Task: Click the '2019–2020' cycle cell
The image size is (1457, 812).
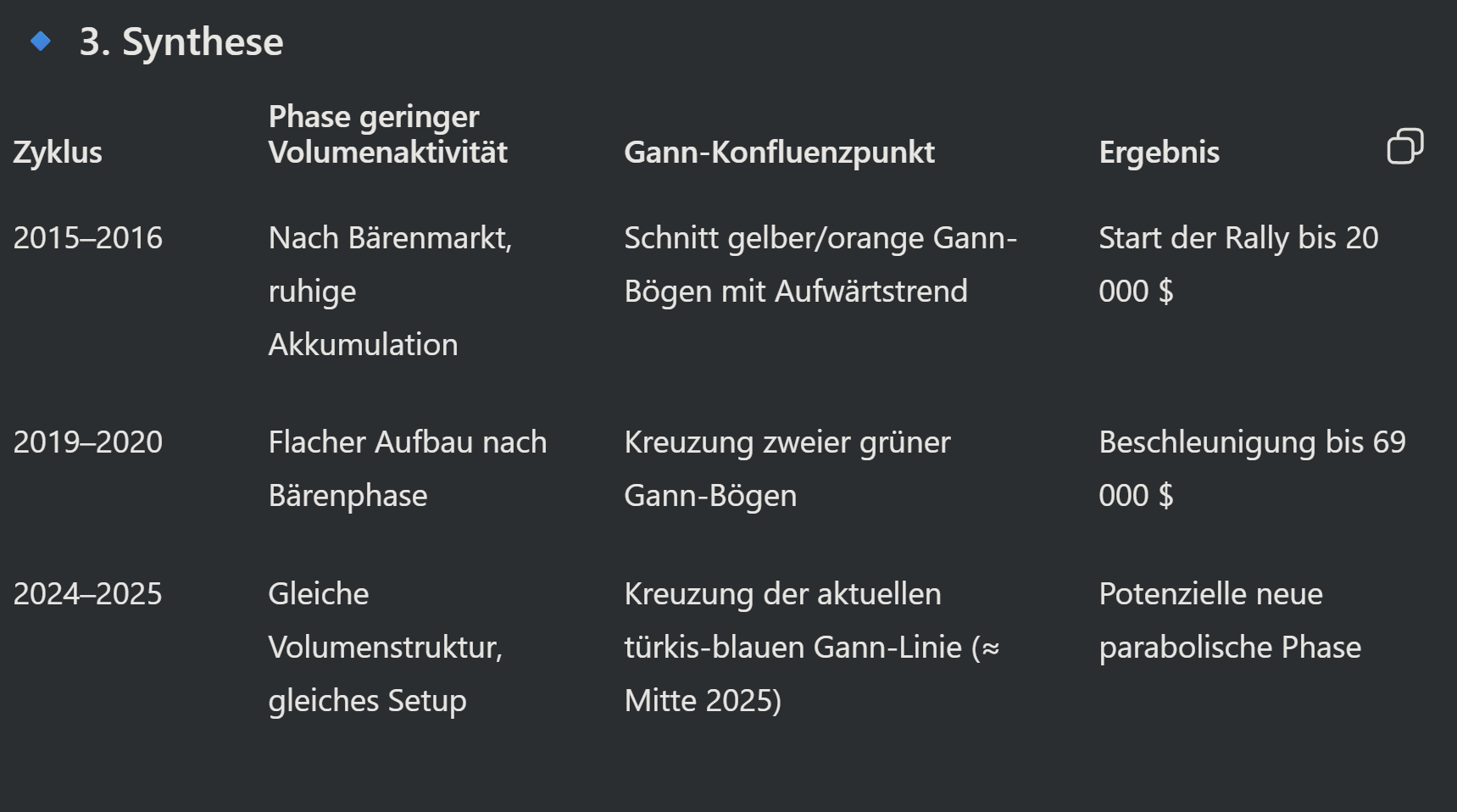Action: coord(87,442)
